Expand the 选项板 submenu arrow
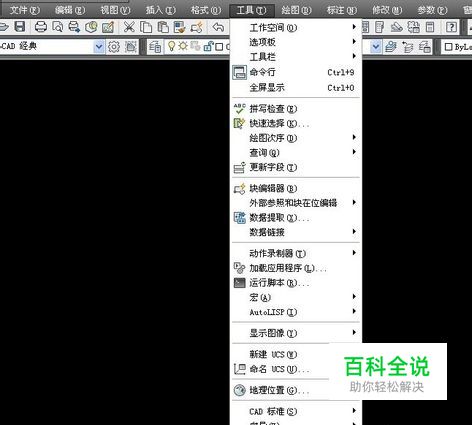 [354, 42]
